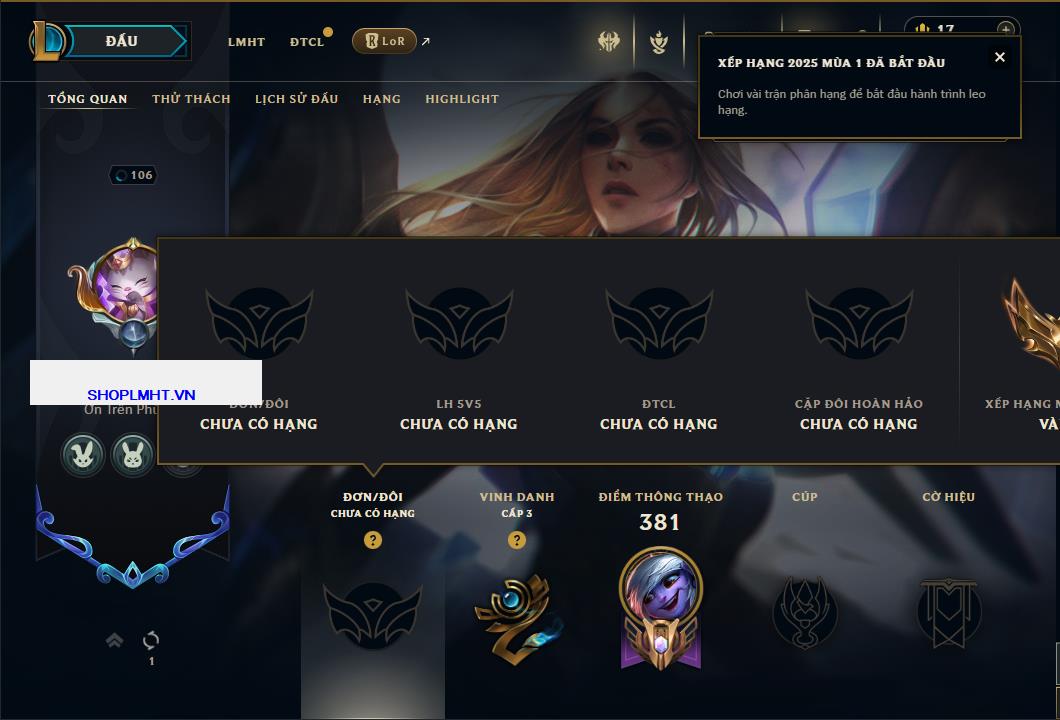This screenshot has width=1060, height=720.
Task: Click the question mark under Đơn/Đôi rank
Action: pyautogui.click(x=372, y=539)
